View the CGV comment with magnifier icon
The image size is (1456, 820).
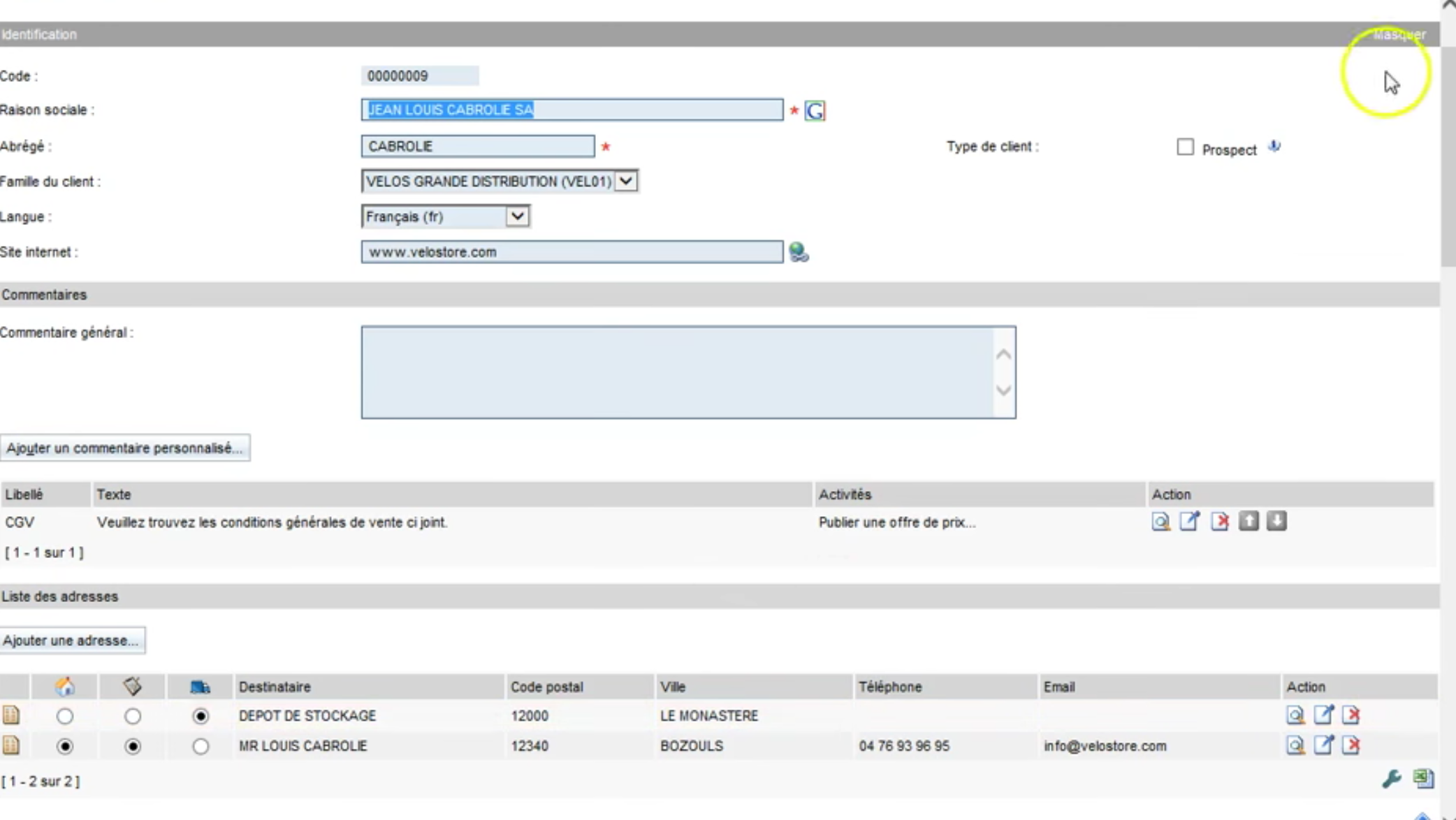[x=1160, y=522]
